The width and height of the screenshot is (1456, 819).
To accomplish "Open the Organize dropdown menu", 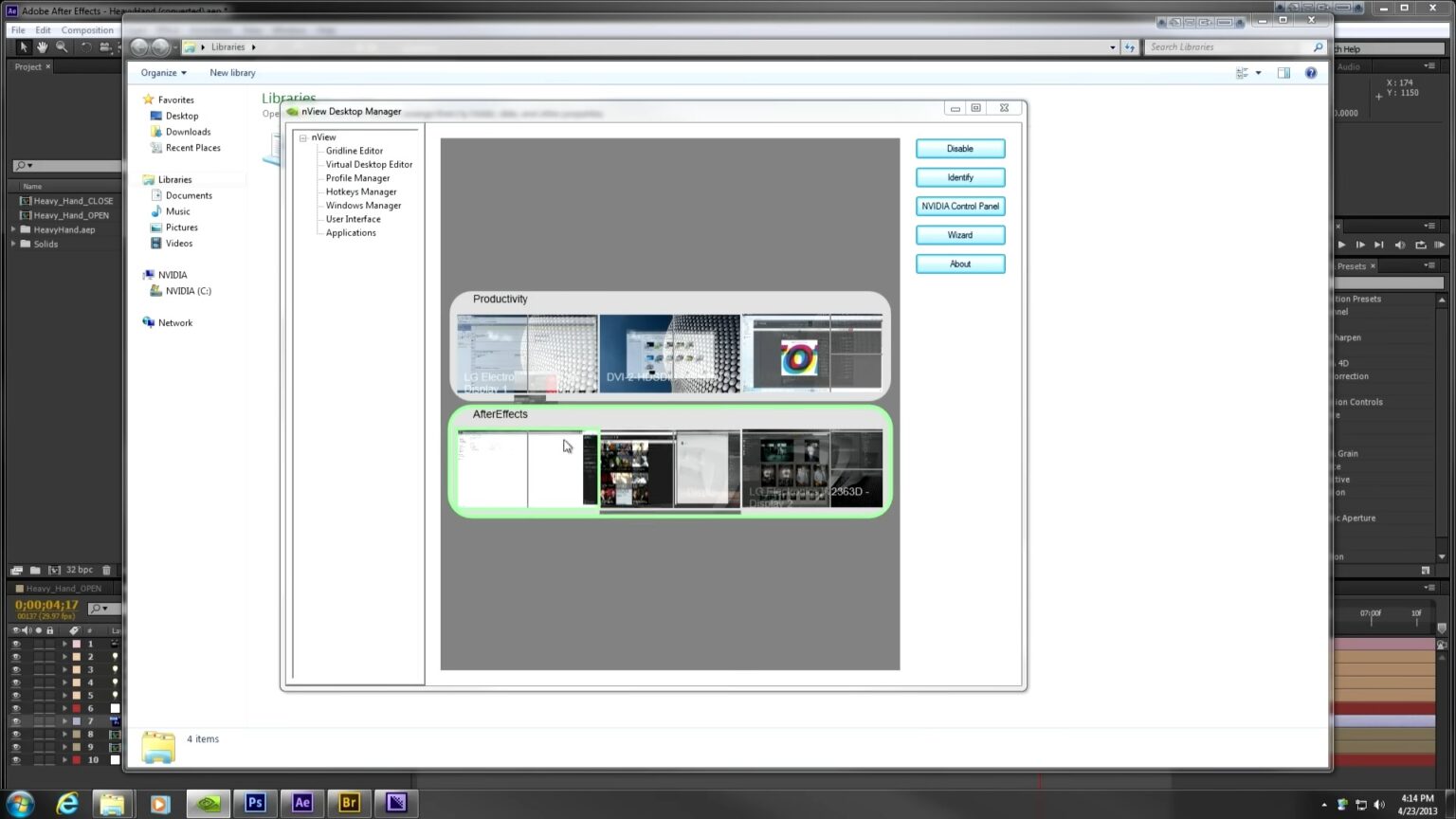I will pyautogui.click(x=161, y=72).
